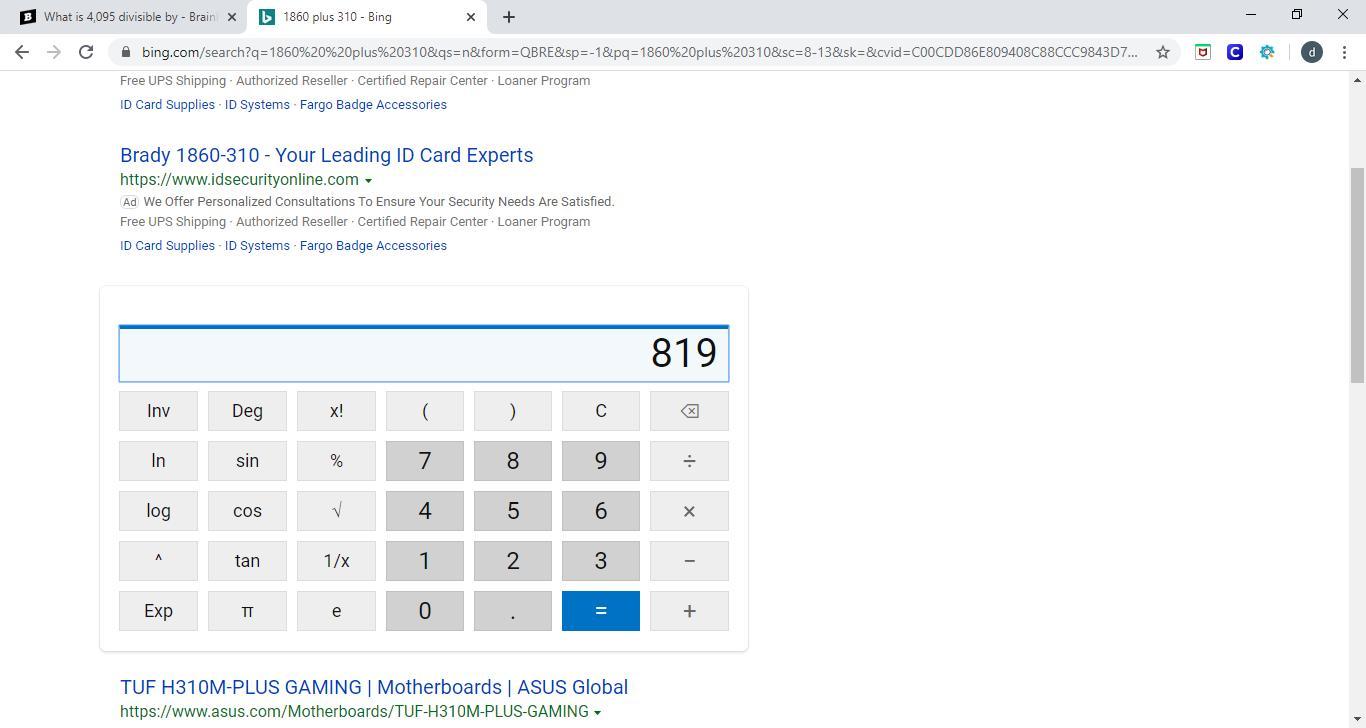Open top ad's Fargo Badge Accessories link
Screen dimensions: 1366x728
(x=373, y=104)
